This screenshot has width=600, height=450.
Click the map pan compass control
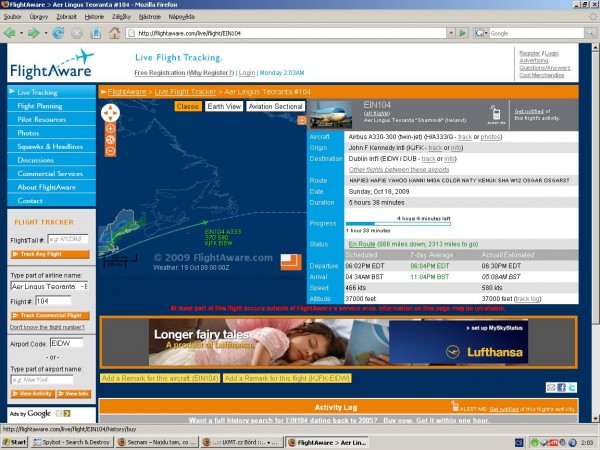click(110, 113)
